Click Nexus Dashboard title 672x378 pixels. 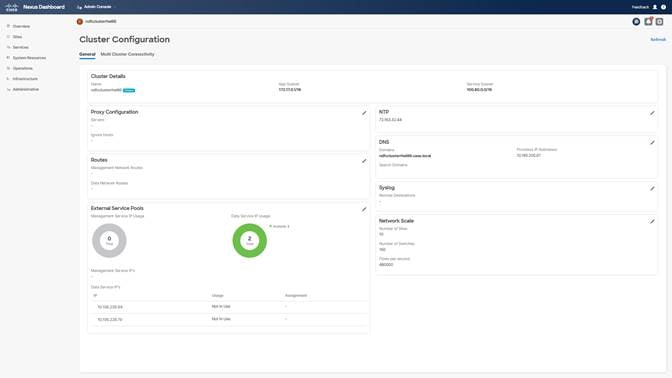point(44,7)
